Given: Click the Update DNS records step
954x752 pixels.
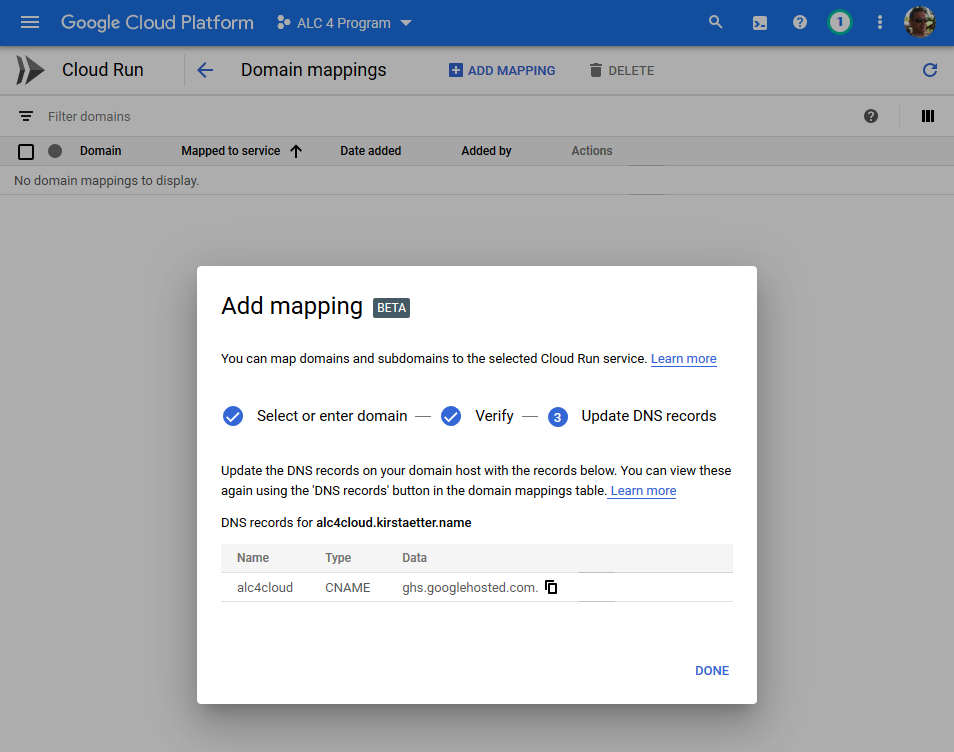Looking at the screenshot, I should [632, 416].
